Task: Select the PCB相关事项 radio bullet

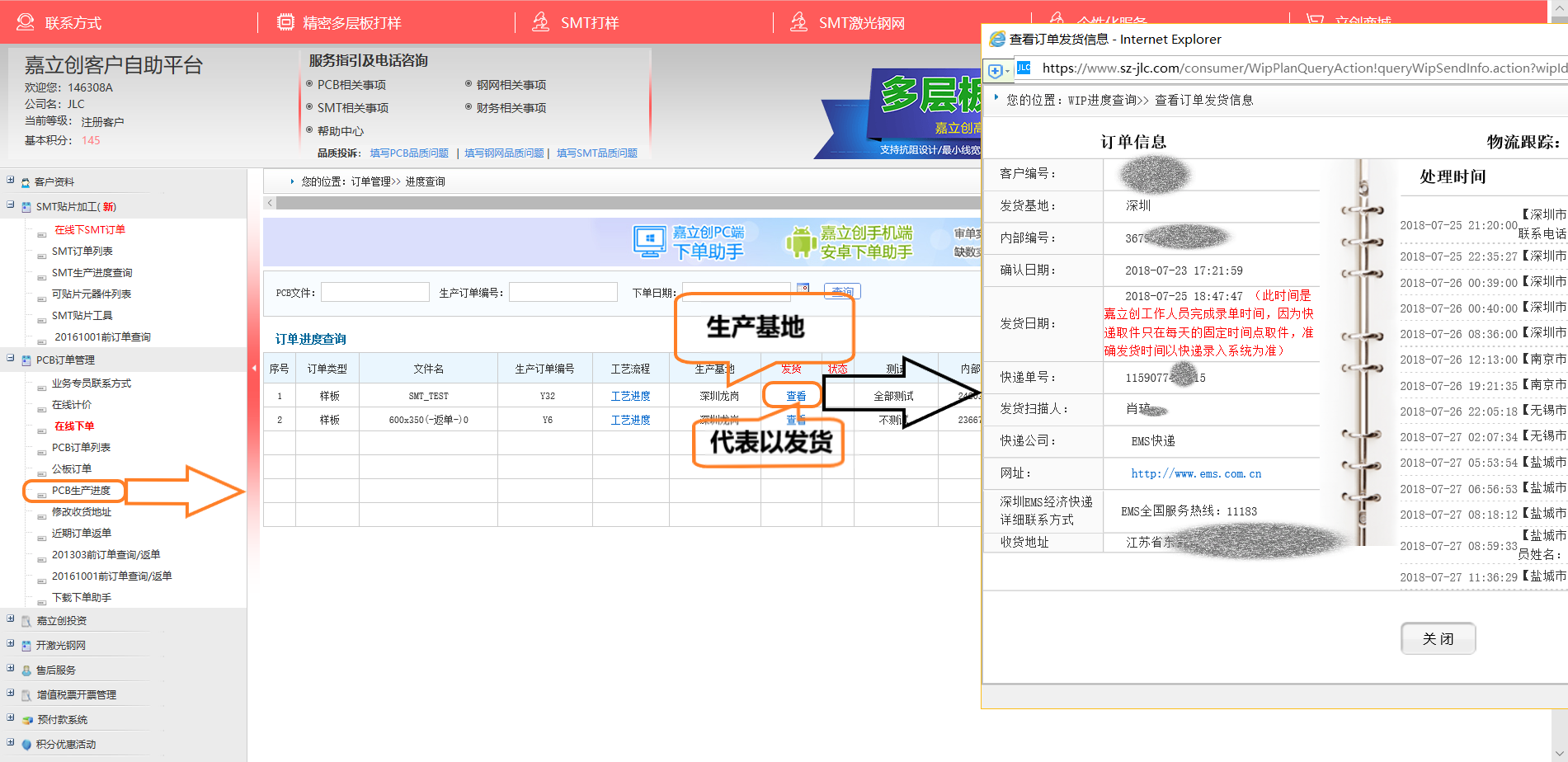Action: click(309, 84)
